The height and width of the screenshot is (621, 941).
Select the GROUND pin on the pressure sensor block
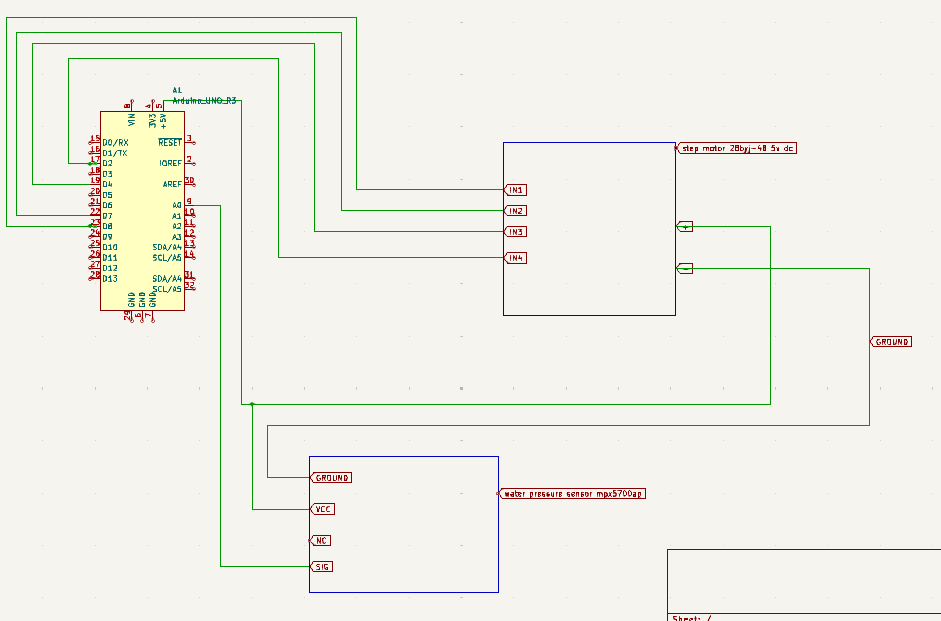pos(331,476)
